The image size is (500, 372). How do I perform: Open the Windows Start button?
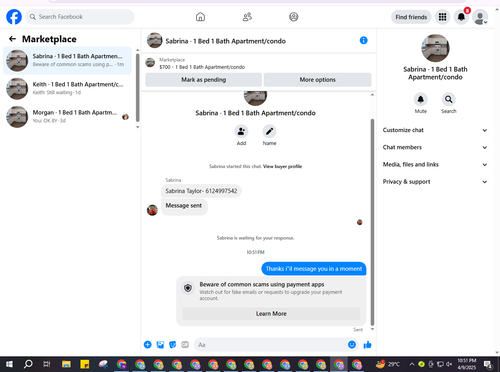(x=9, y=364)
